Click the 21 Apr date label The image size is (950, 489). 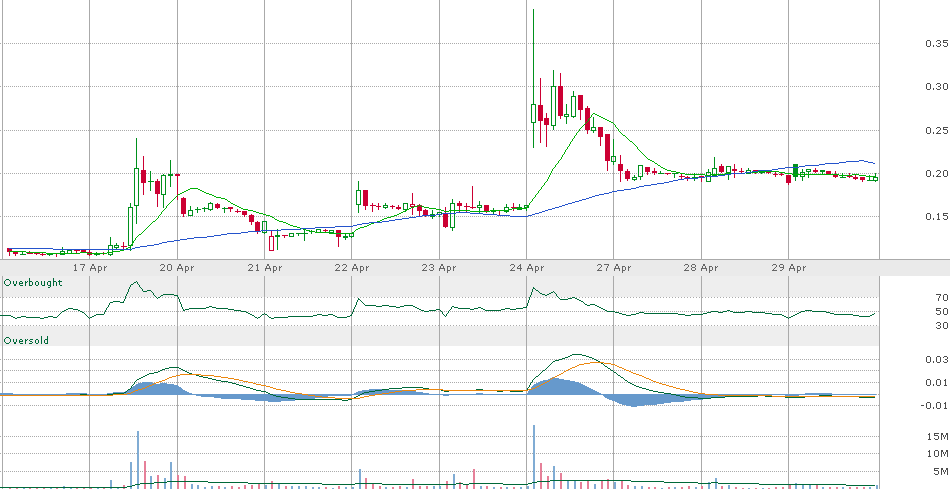click(x=265, y=267)
